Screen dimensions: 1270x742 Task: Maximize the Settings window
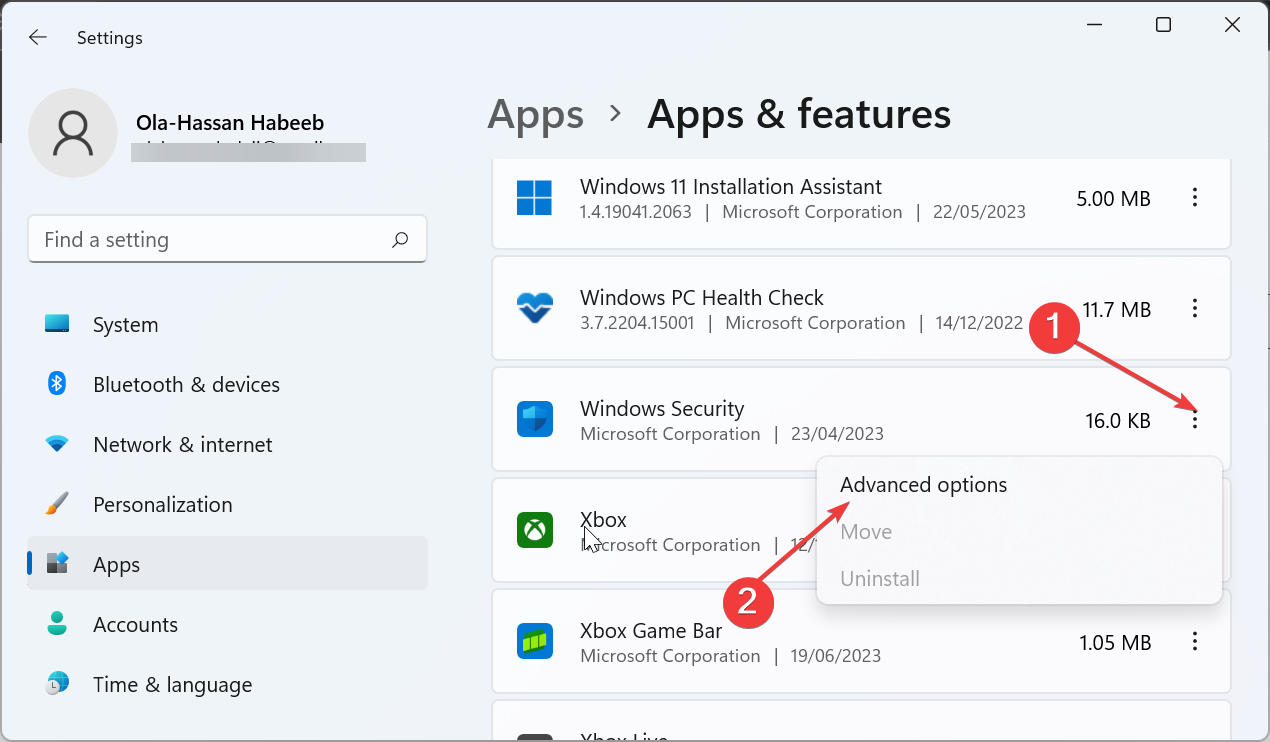point(1163,26)
